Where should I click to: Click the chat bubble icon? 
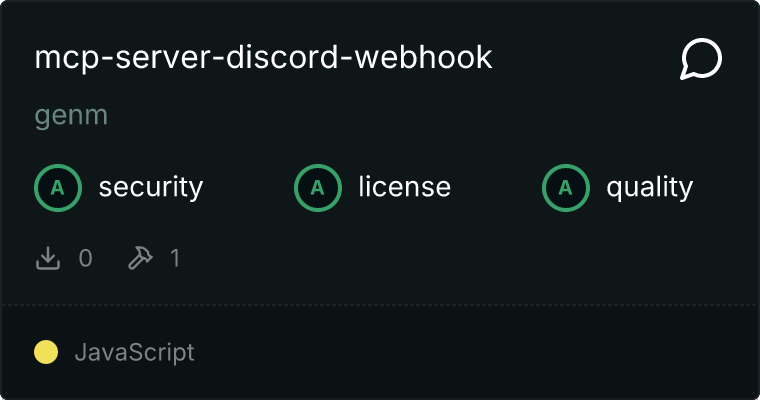tap(701, 59)
